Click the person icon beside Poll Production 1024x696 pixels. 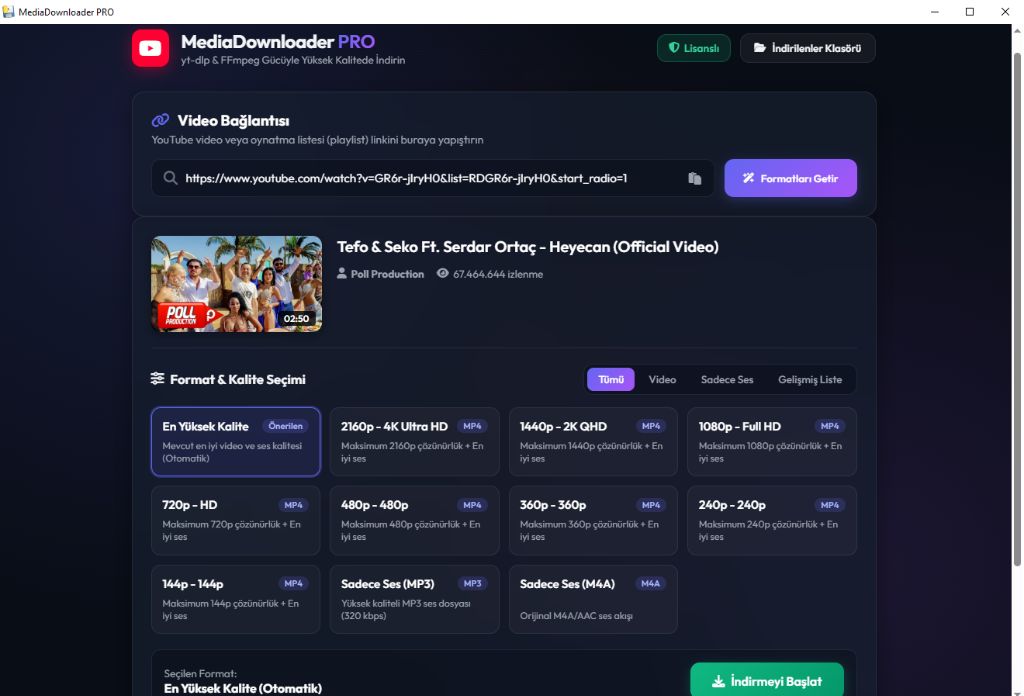(342, 273)
